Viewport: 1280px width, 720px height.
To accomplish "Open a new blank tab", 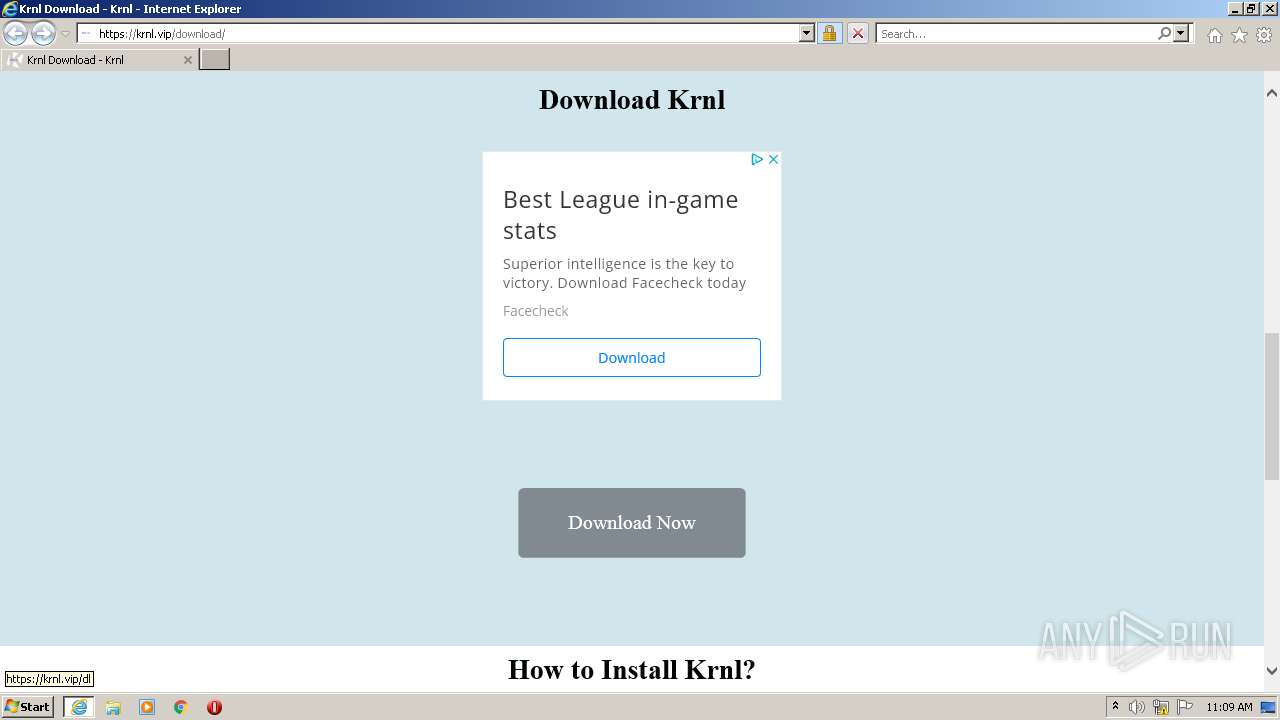I will 215,60.
